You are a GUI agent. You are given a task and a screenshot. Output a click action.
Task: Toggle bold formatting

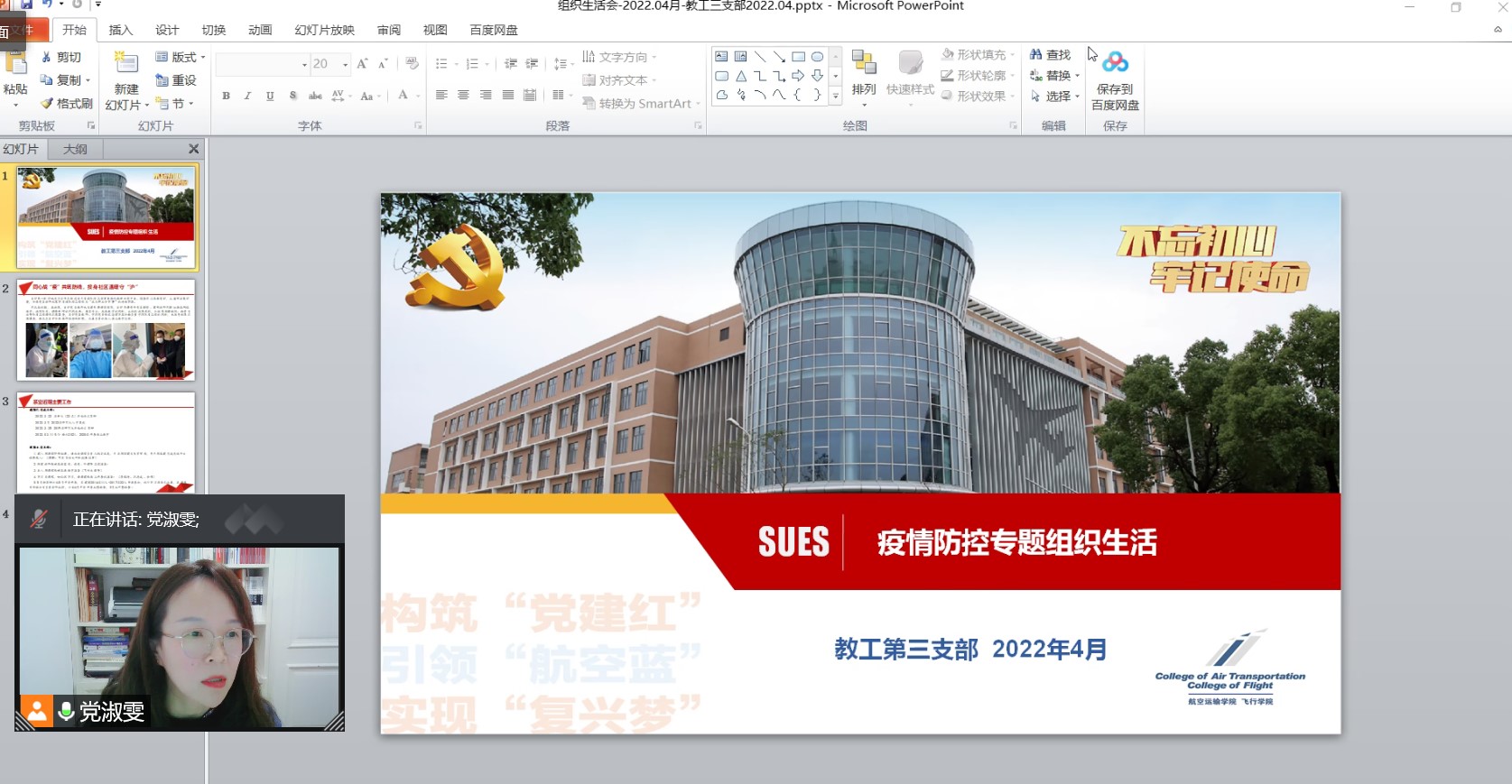(x=226, y=96)
